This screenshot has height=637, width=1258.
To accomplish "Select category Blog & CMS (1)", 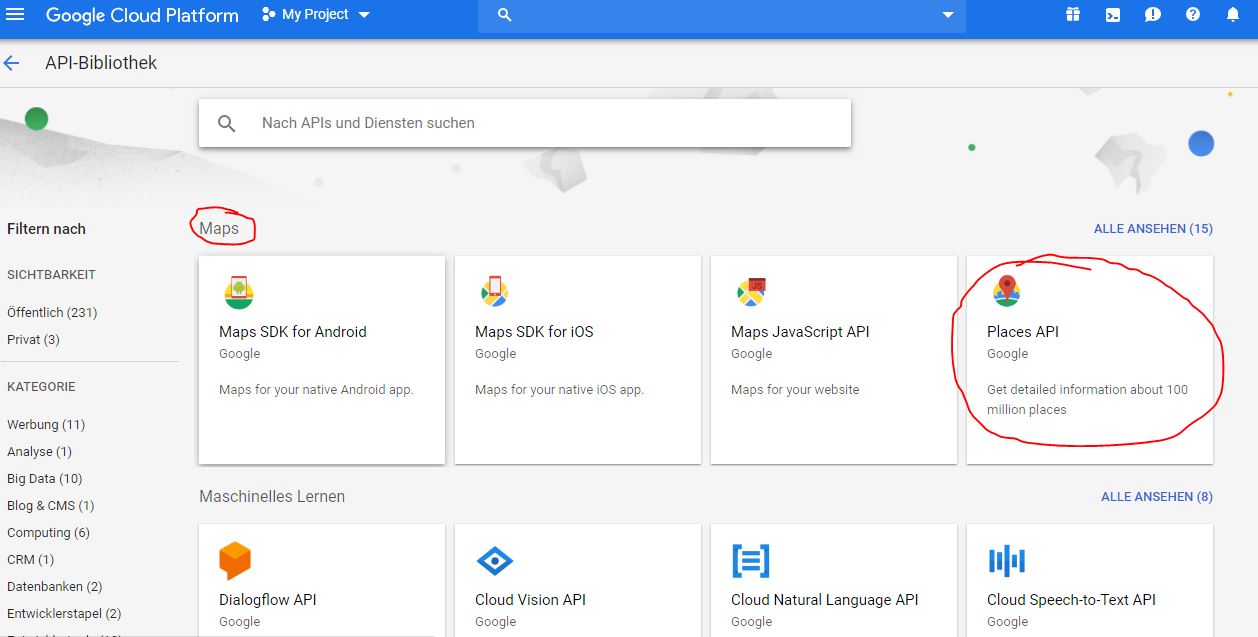I will tap(50, 505).
